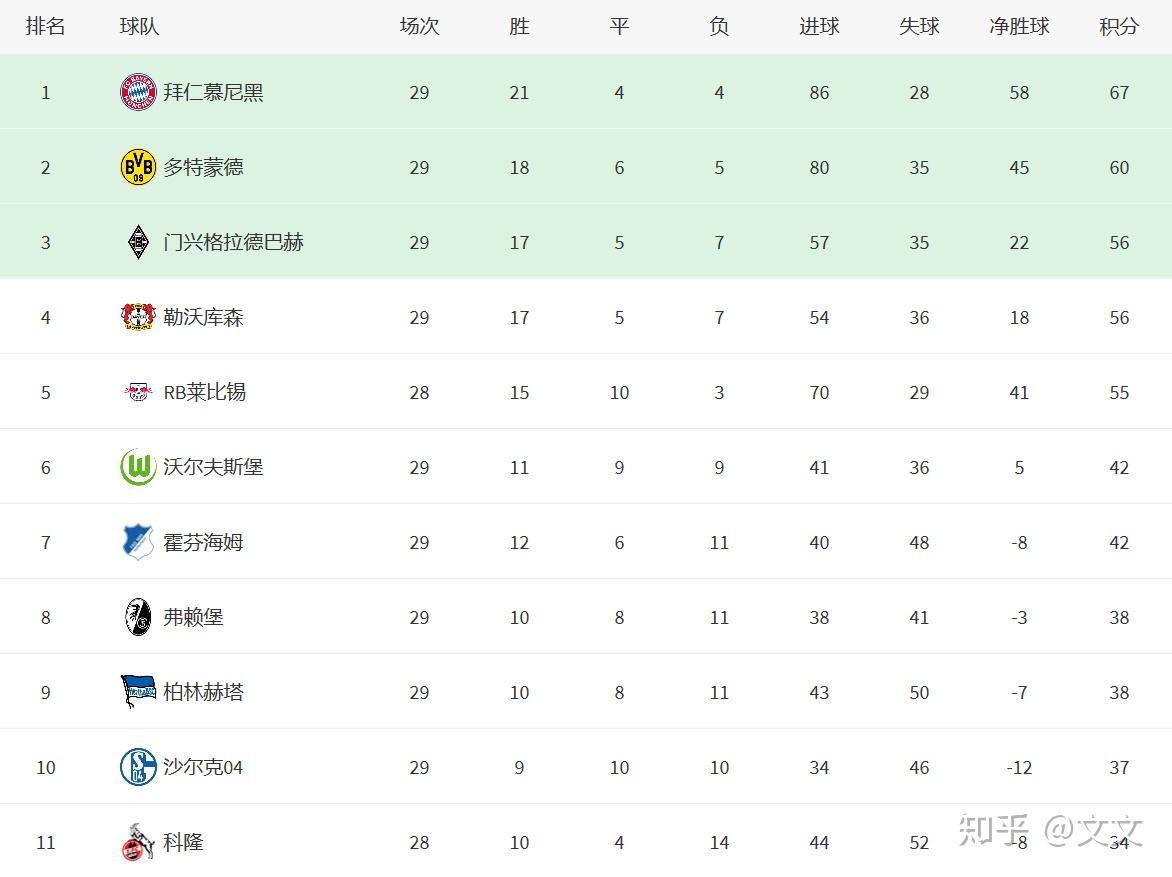This screenshot has width=1172, height=877.
Task: Click the Mönchengladbach diamond crest
Action: (138, 242)
